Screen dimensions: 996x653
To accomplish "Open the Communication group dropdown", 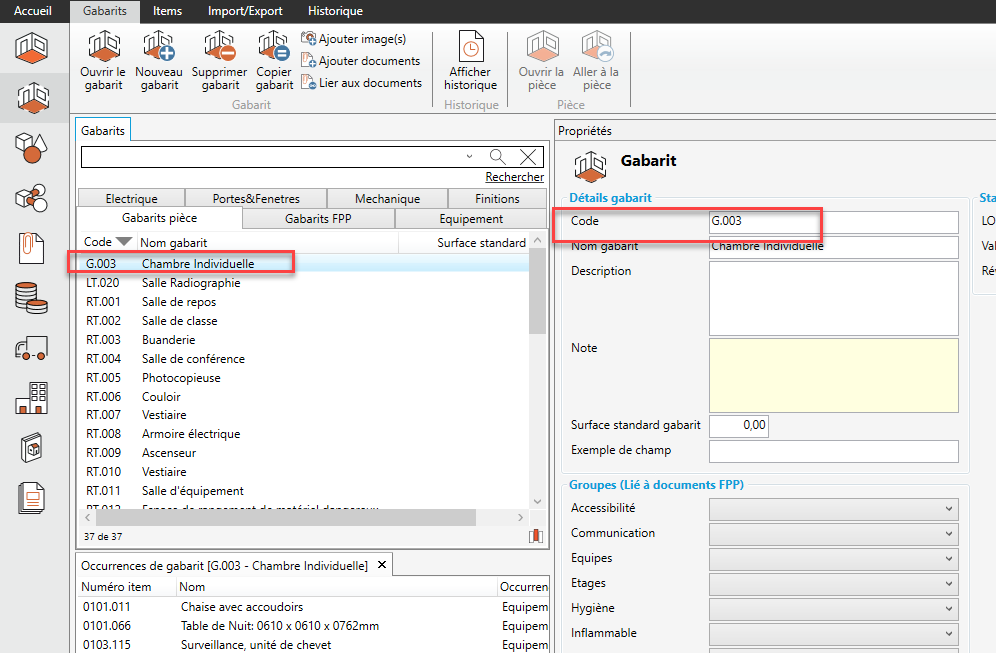I will [833, 533].
